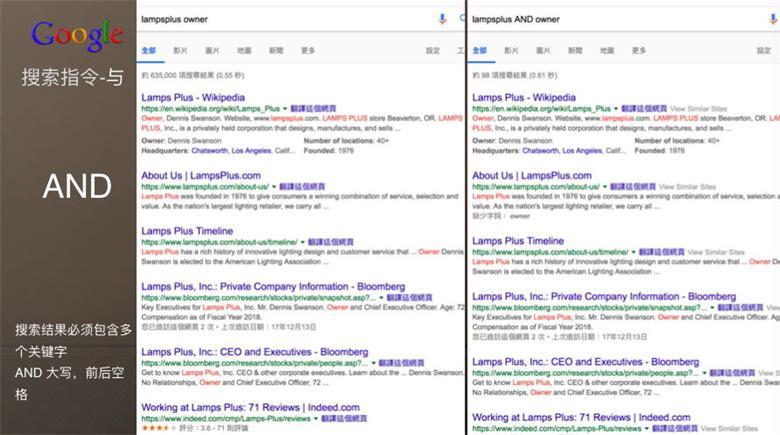The width and height of the screenshot is (780, 435).
Task: Expand the arrow after the Wikipedia URL in the 'lampsplus owner' results
Action: 285,109
